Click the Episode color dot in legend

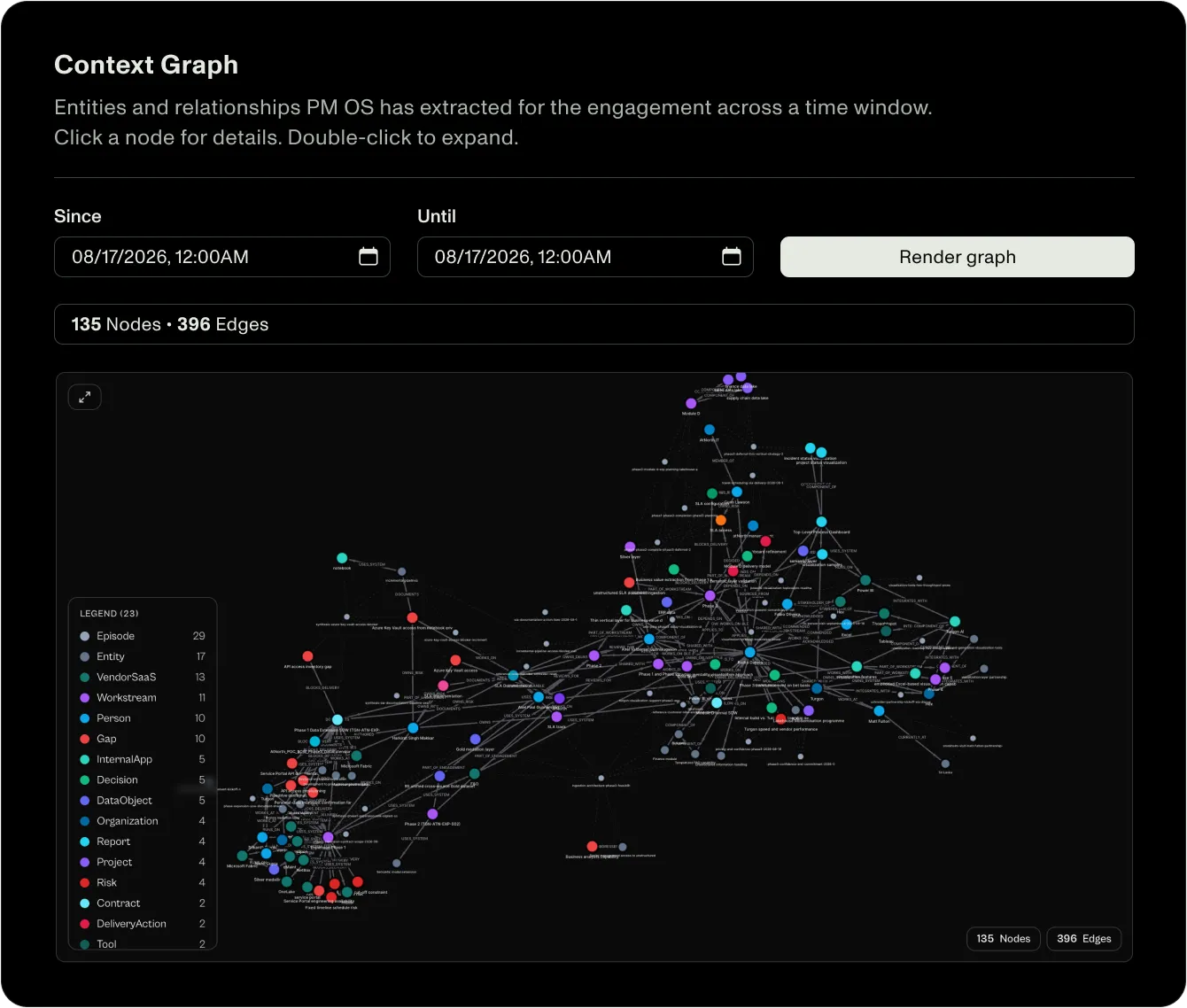coord(85,636)
